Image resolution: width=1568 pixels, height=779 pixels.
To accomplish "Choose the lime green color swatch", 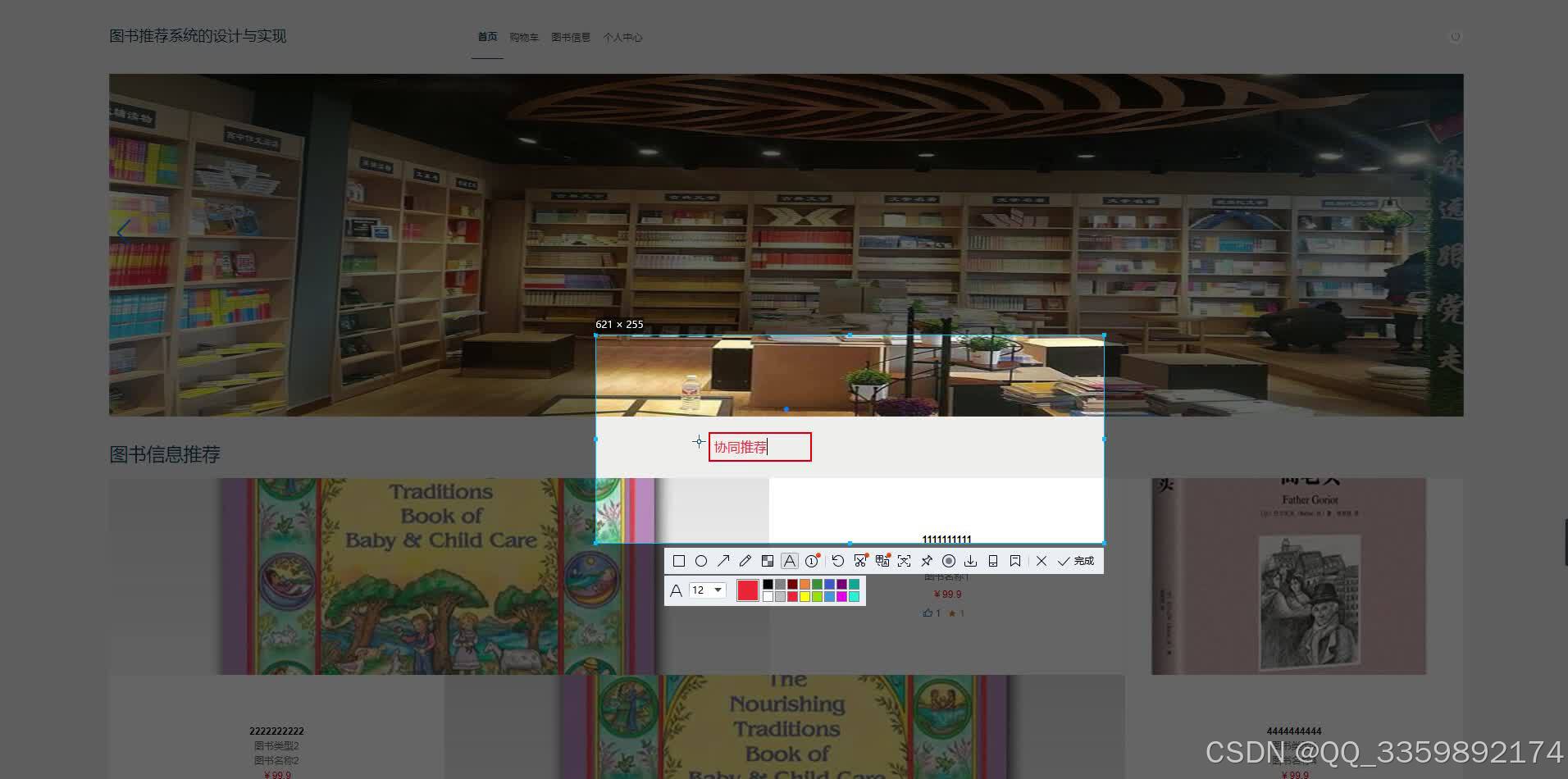I will (x=817, y=596).
